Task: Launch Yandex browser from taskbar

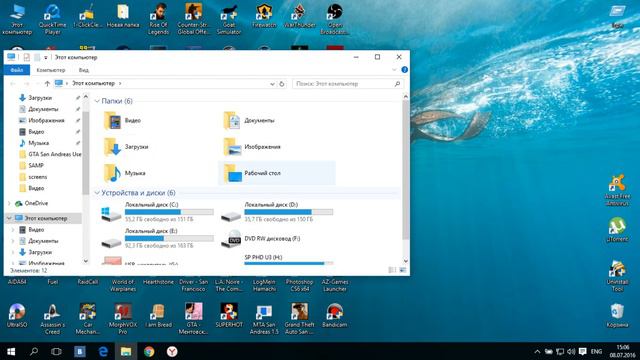Action: coord(172,351)
